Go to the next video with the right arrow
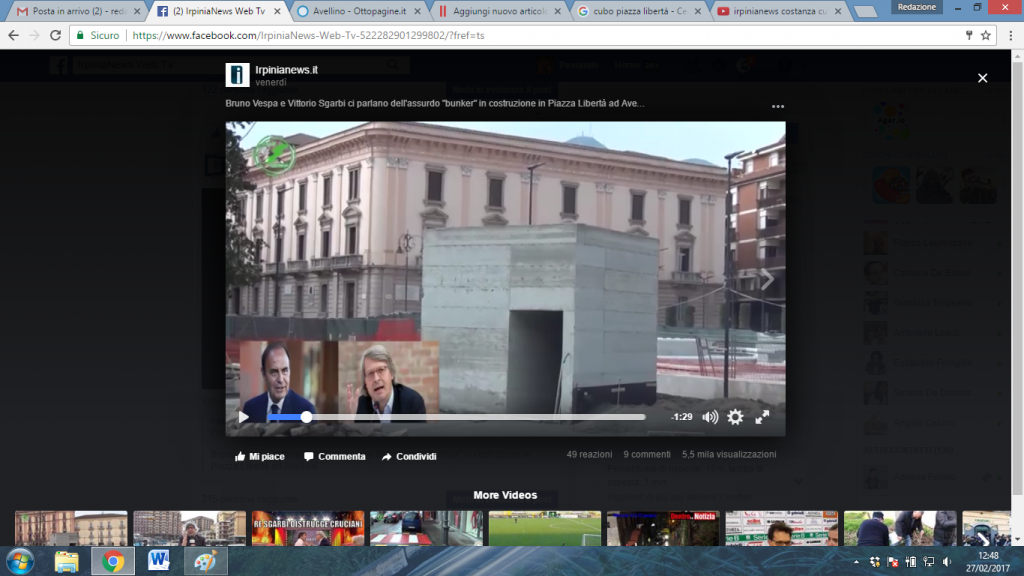The height and width of the screenshot is (576, 1024). tap(767, 279)
